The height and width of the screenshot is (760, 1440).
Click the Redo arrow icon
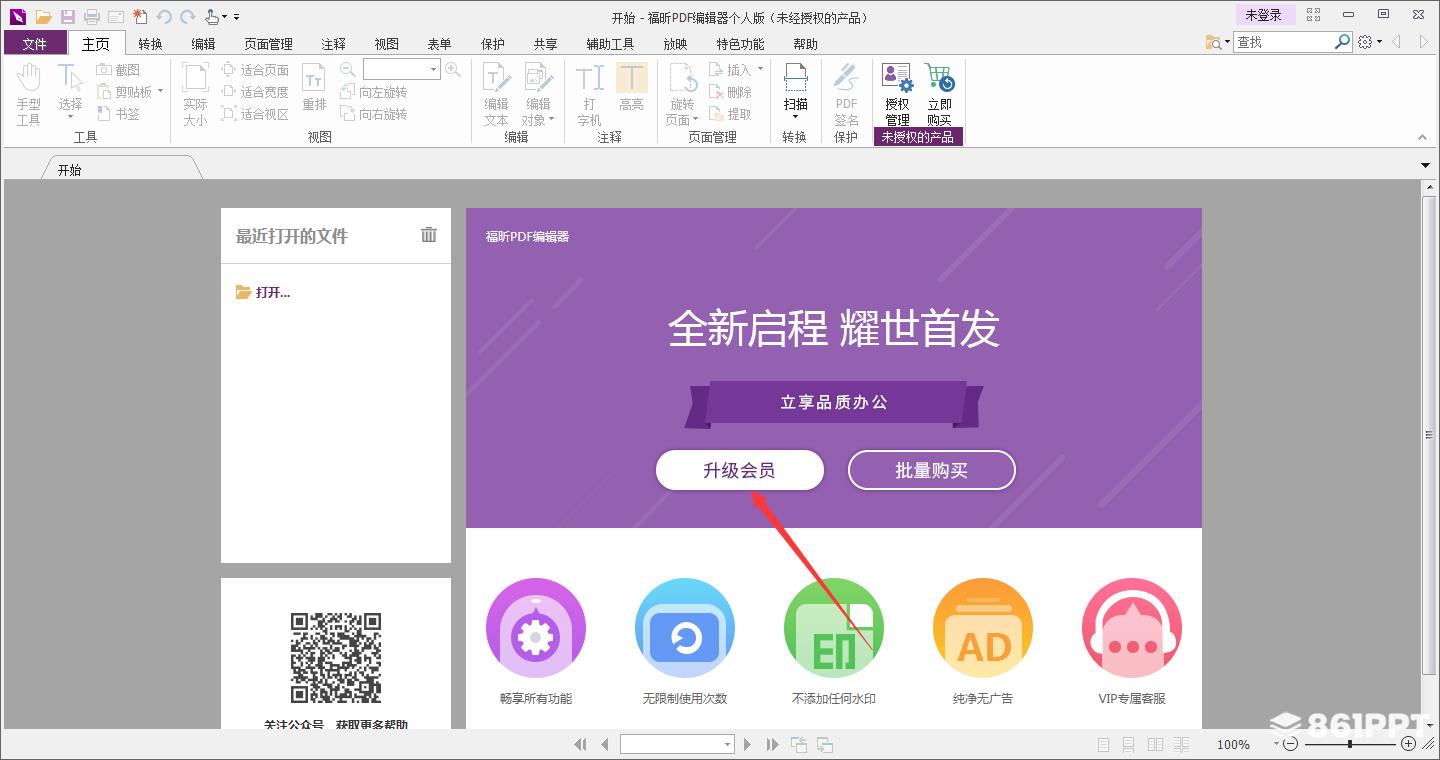pos(187,17)
